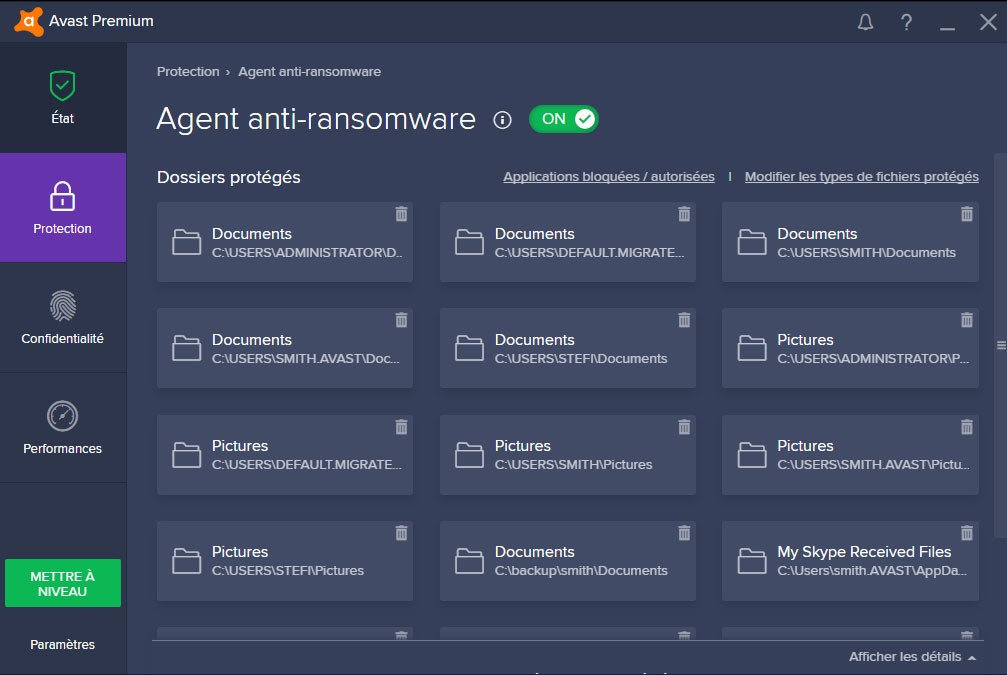1007x675 pixels.
Task: Open Applications bloquées / autorisées
Action: pyautogui.click(x=607, y=176)
